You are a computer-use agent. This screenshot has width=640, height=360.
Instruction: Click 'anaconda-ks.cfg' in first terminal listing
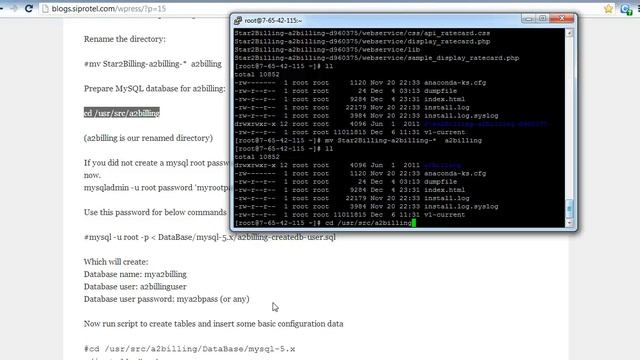tap(455, 83)
